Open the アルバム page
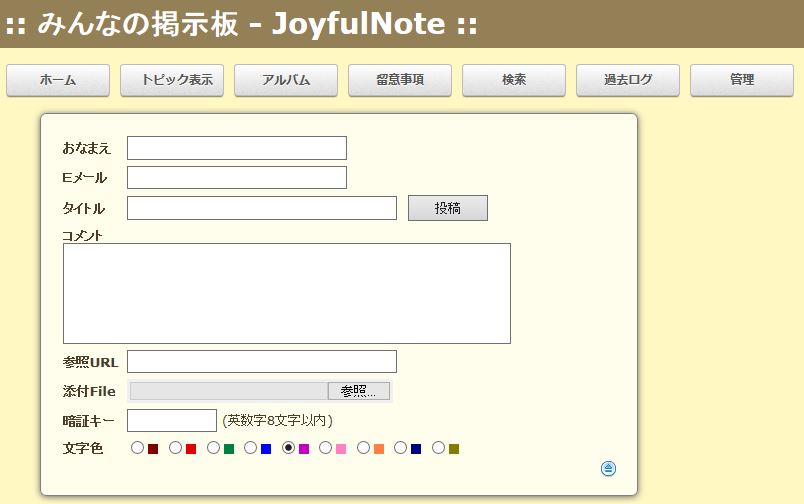 pyautogui.click(x=286, y=80)
